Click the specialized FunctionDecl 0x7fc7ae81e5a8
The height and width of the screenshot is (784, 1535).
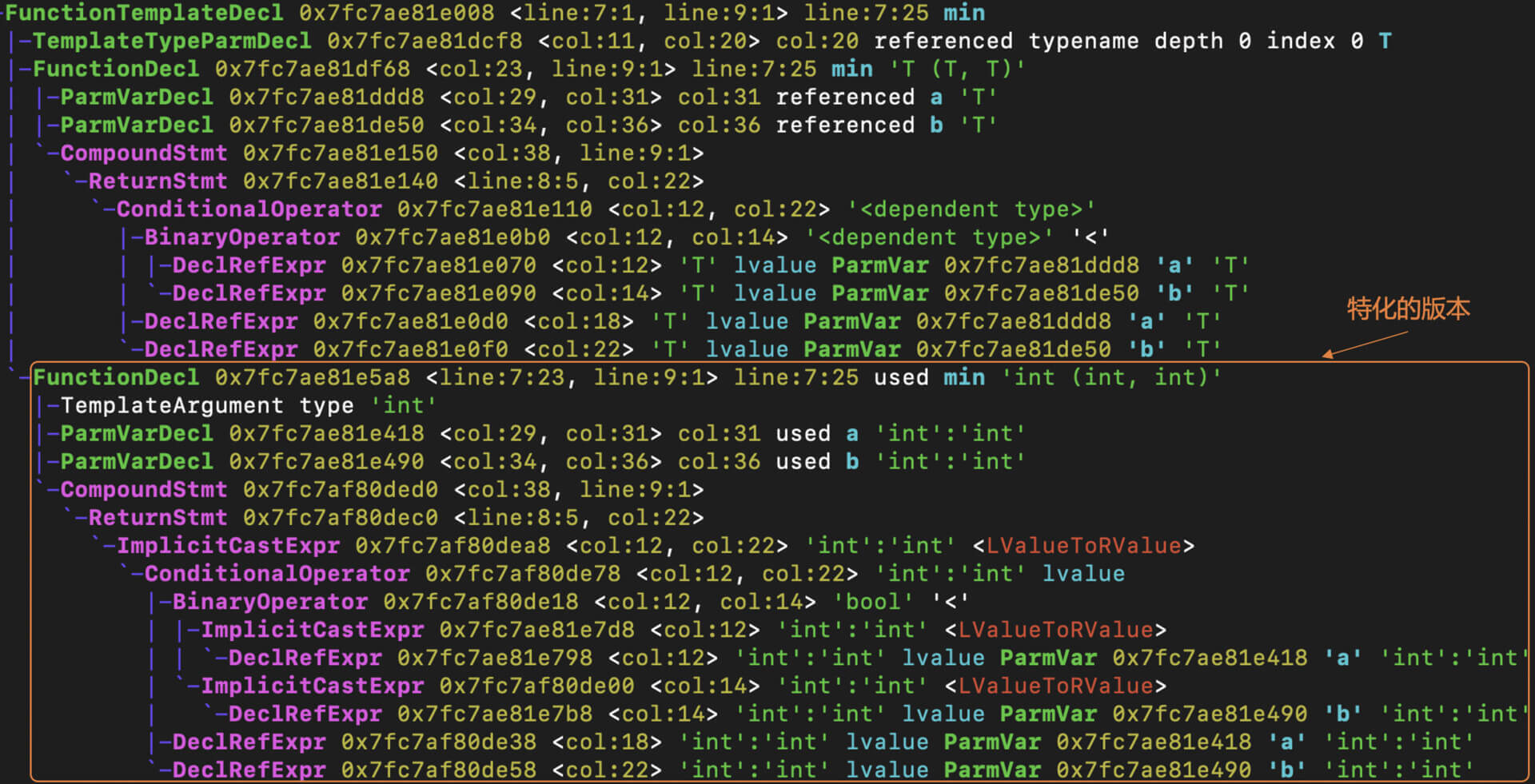116,377
